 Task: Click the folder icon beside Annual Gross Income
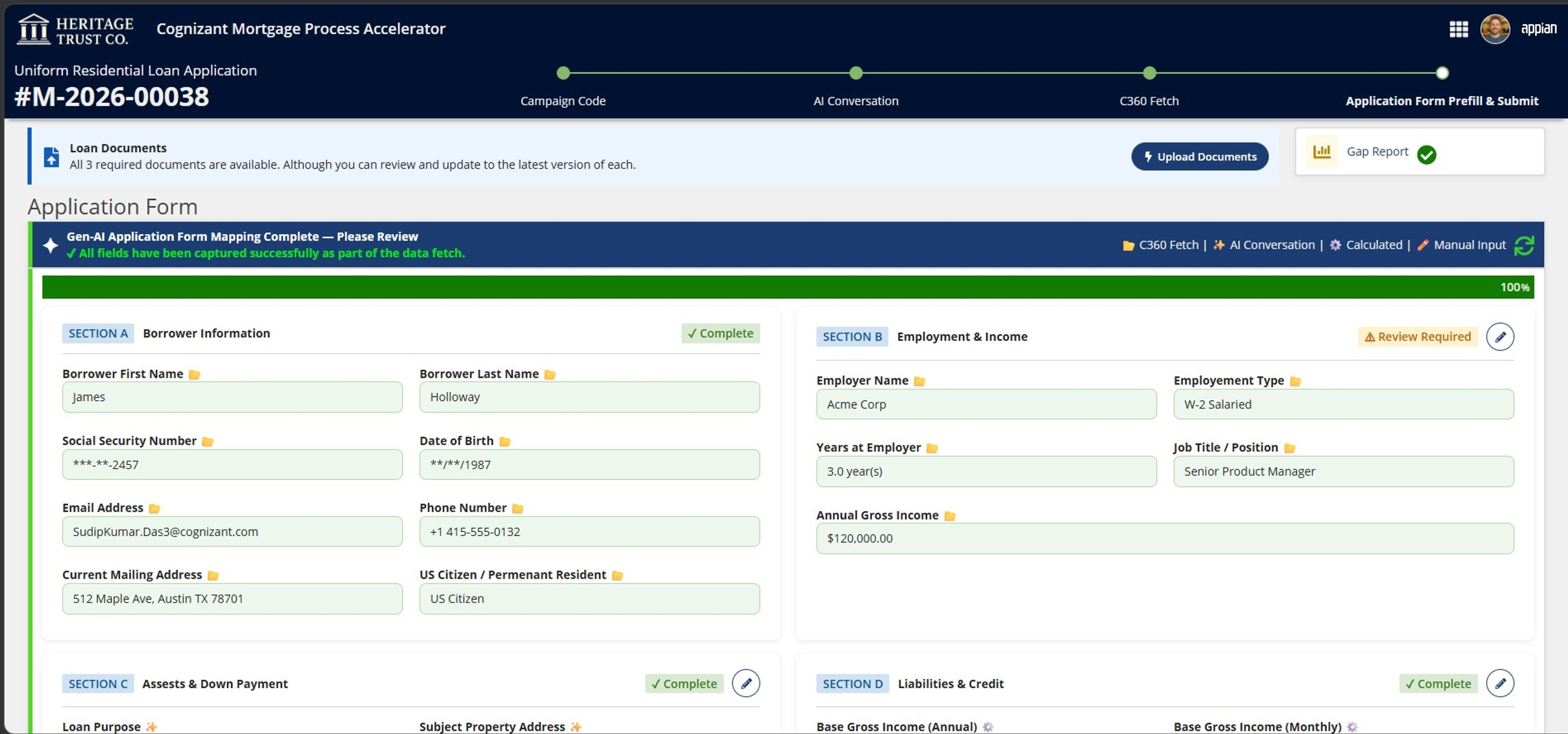point(949,516)
